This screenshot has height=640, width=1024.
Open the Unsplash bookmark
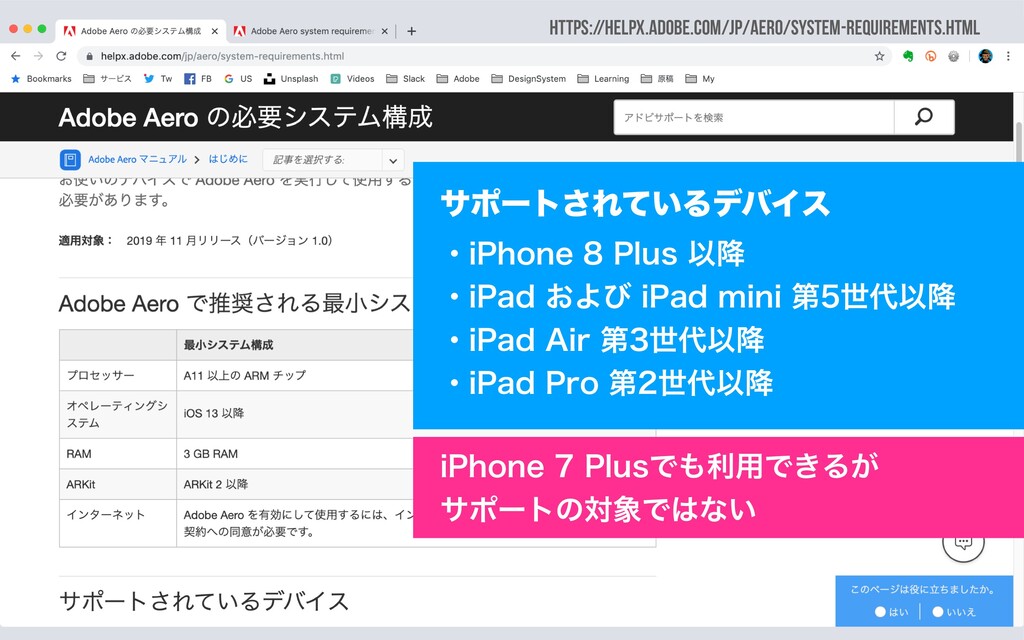point(291,79)
